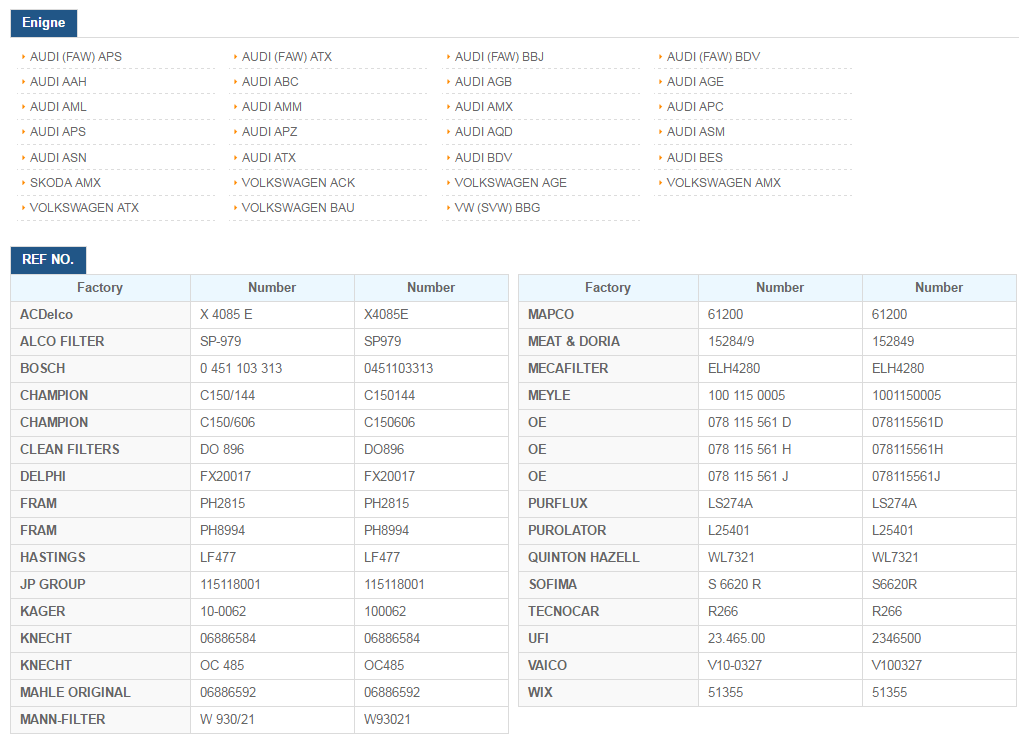
Task: Click the VOLKSWAGEN ATX engine link
Action: coord(84,207)
